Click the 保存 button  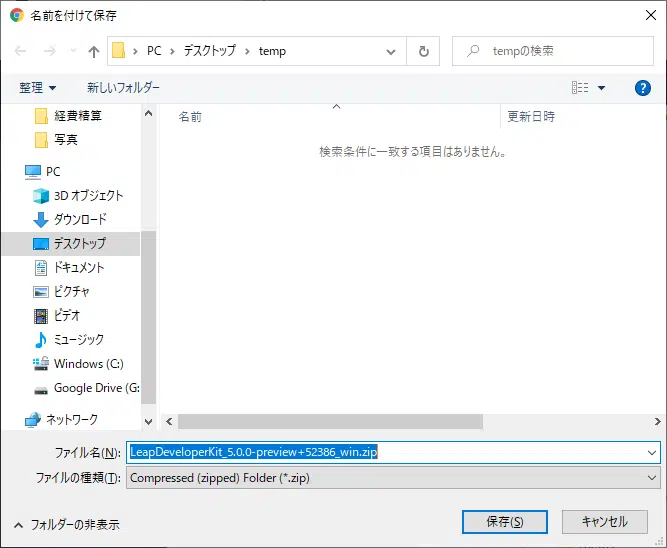coord(503,522)
